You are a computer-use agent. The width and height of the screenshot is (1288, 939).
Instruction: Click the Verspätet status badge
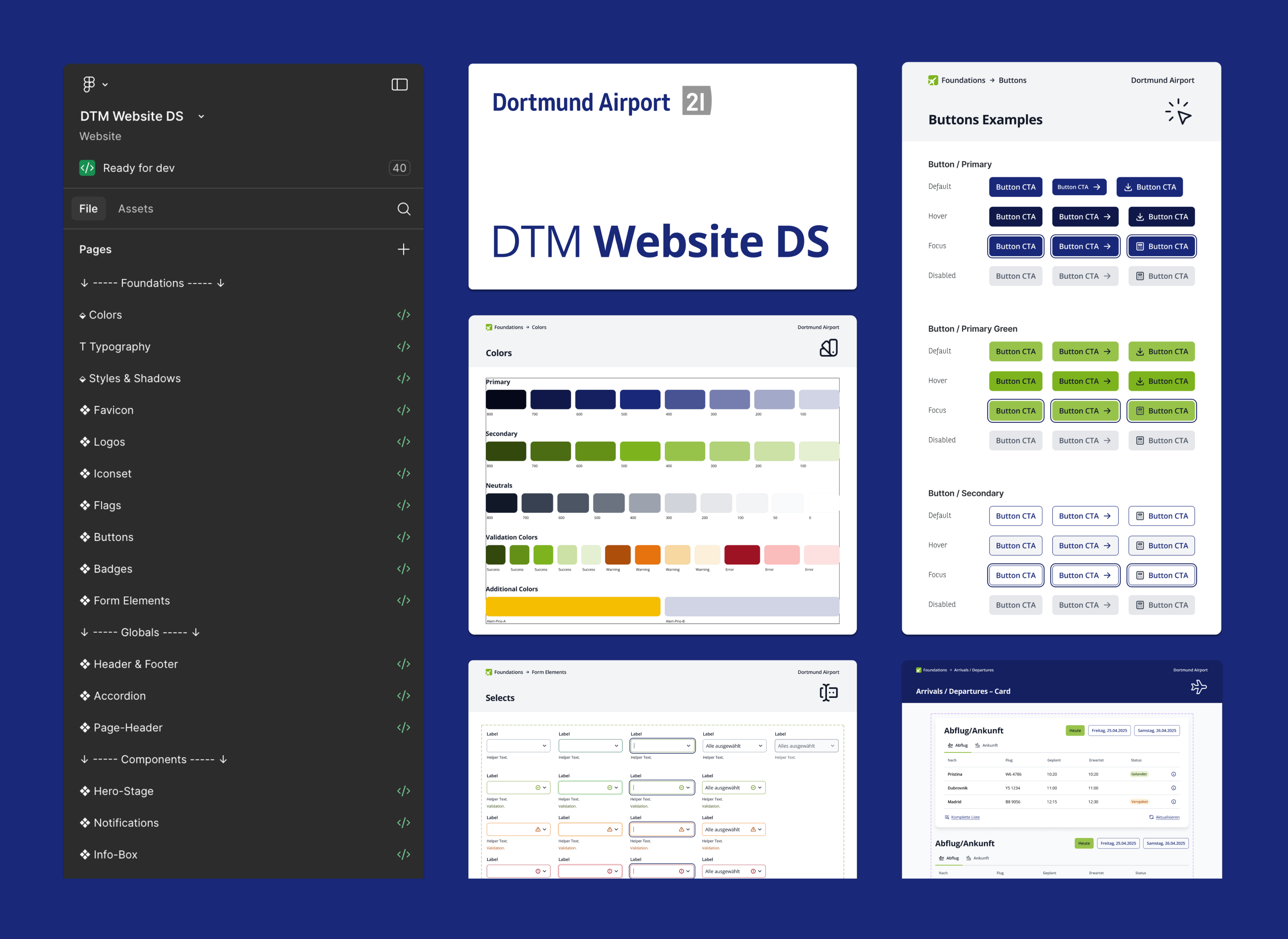pyautogui.click(x=1139, y=802)
